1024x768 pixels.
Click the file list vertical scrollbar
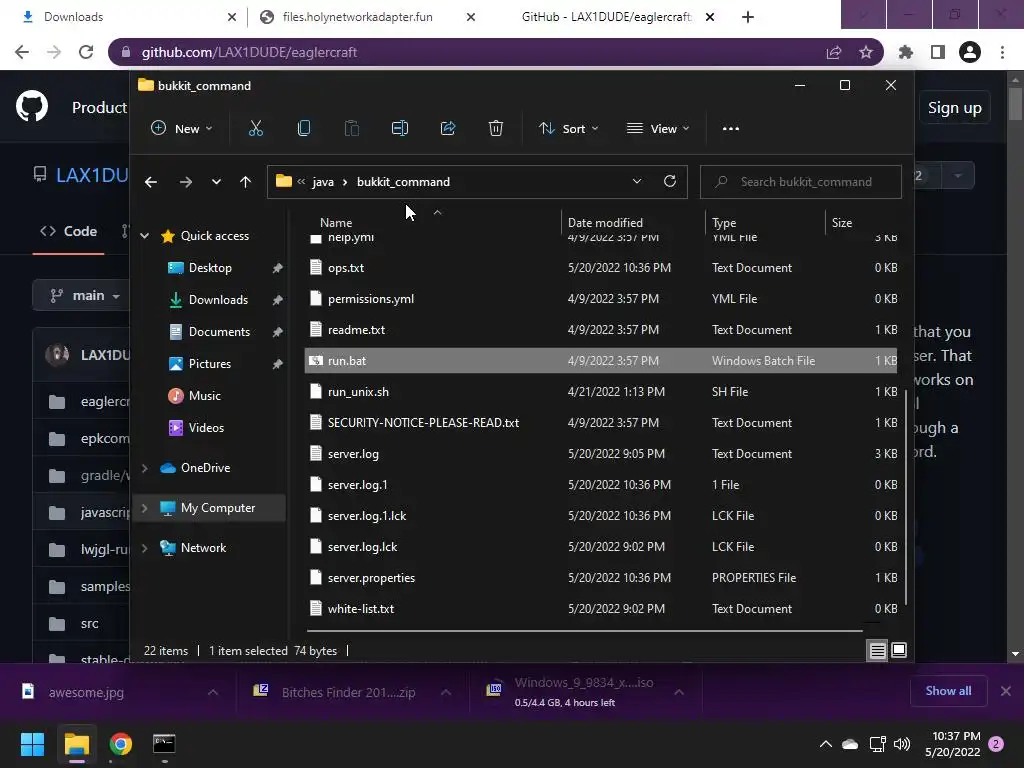906,496
